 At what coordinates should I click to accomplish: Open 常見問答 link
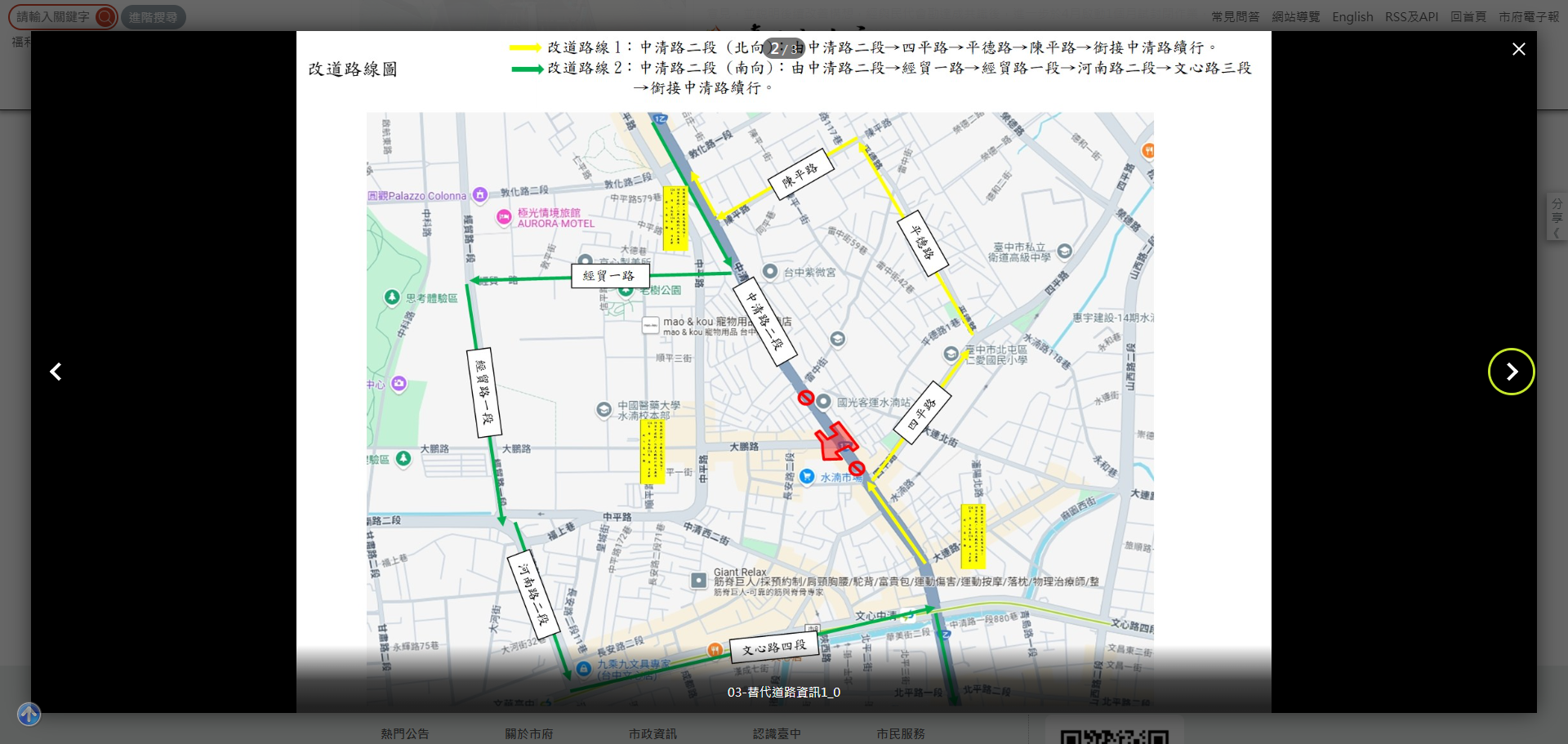(1235, 16)
